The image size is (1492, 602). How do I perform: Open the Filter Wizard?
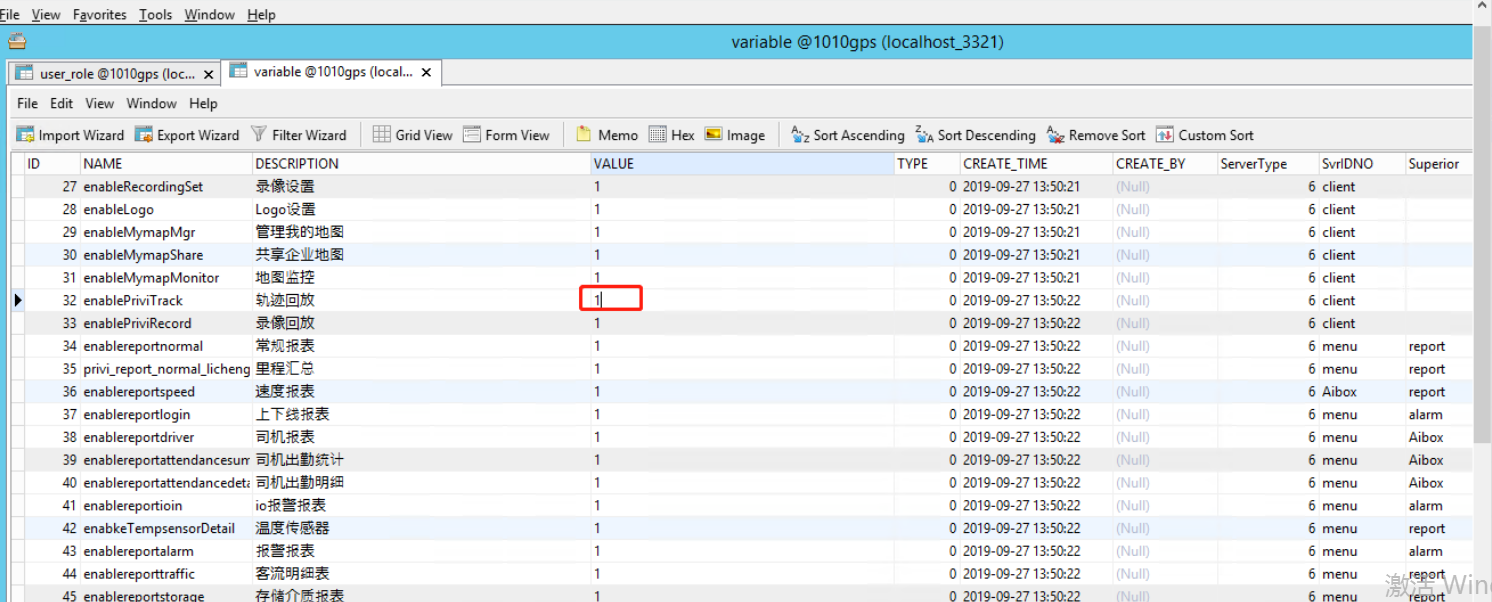pyautogui.click(x=298, y=135)
